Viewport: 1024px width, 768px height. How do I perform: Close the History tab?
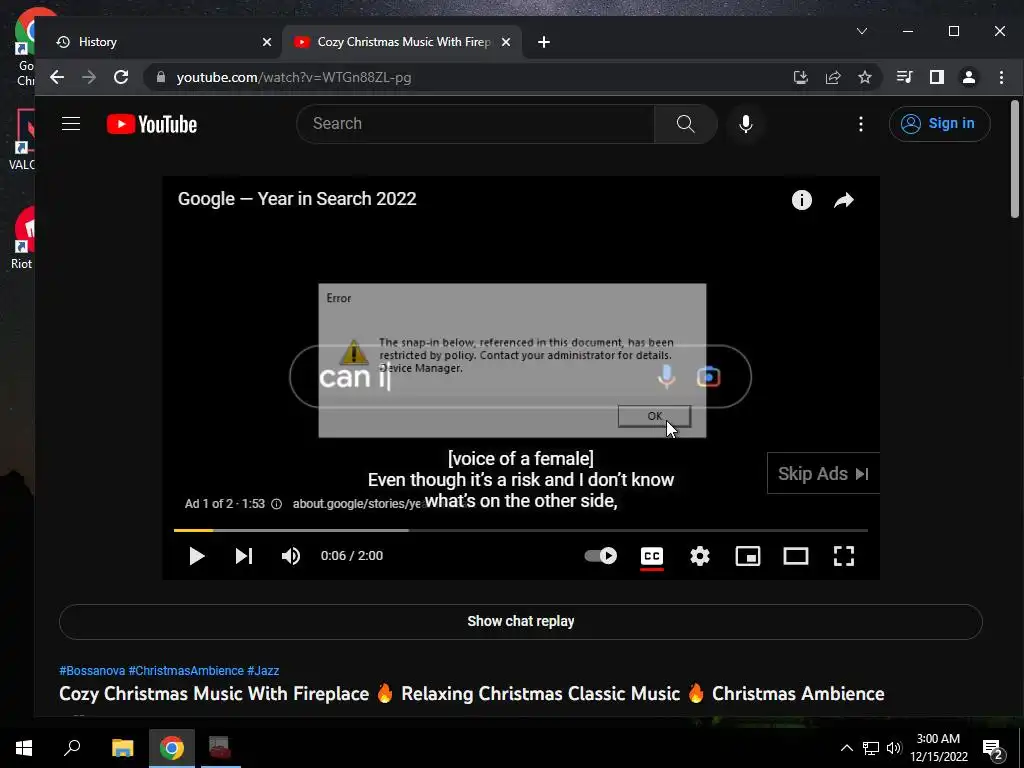point(266,42)
